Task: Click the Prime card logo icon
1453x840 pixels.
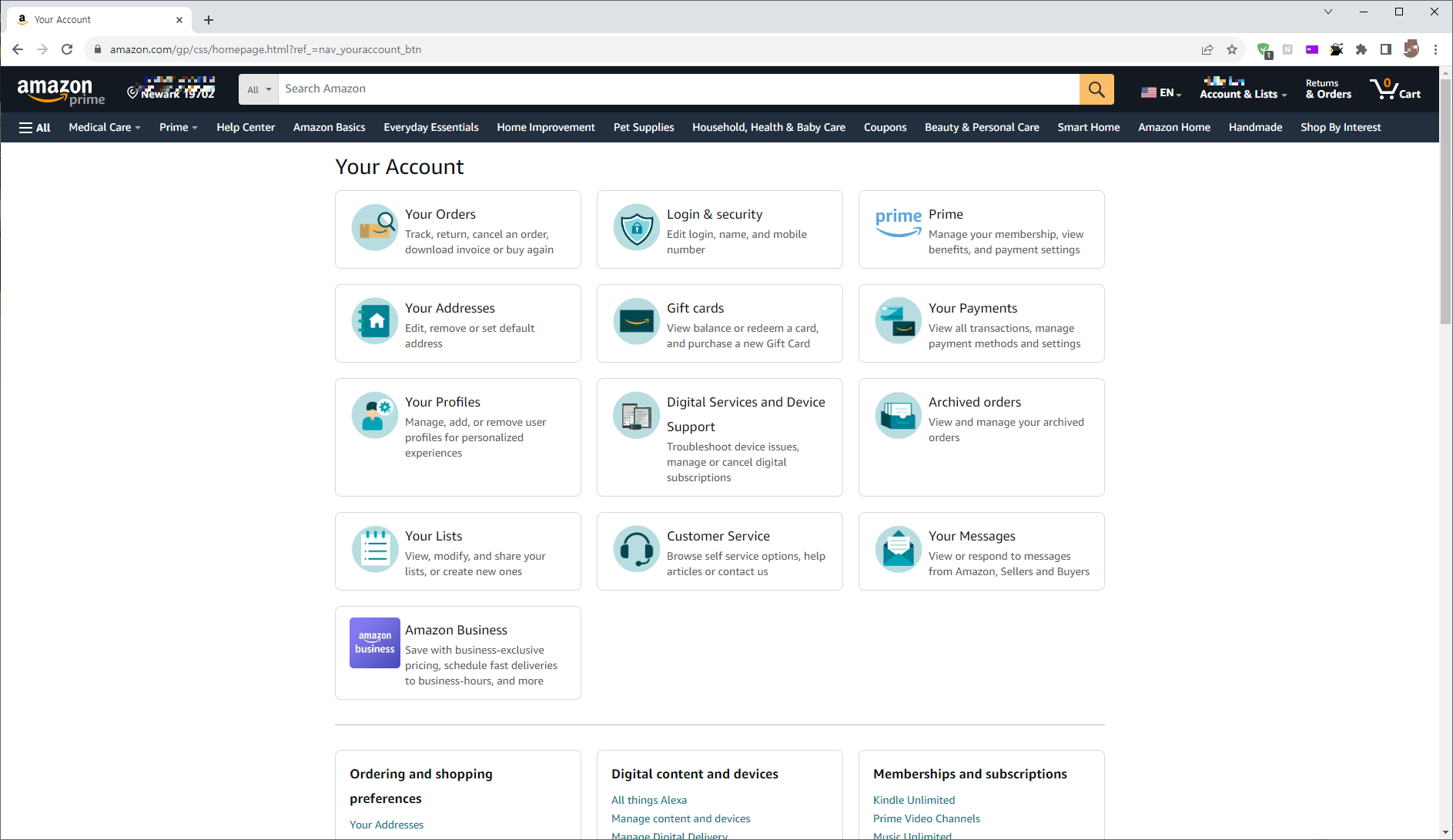Action: point(898,222)
